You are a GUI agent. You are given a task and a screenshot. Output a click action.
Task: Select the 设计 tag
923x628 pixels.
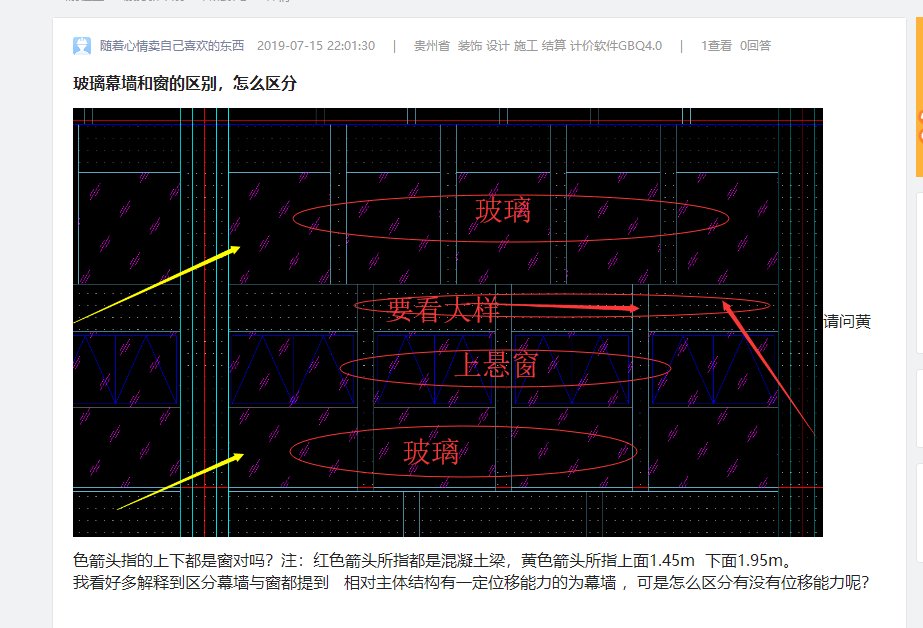[x=497, y=46]
